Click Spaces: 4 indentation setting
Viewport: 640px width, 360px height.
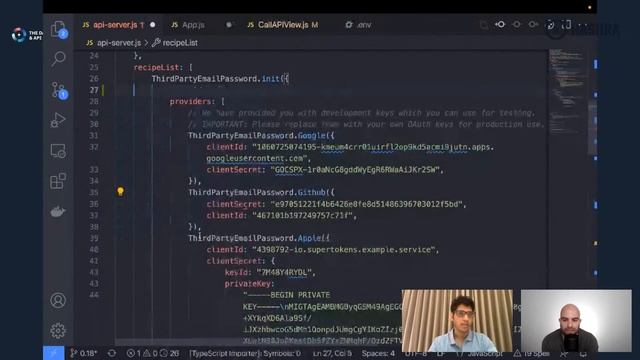click(x=378, y=353)
